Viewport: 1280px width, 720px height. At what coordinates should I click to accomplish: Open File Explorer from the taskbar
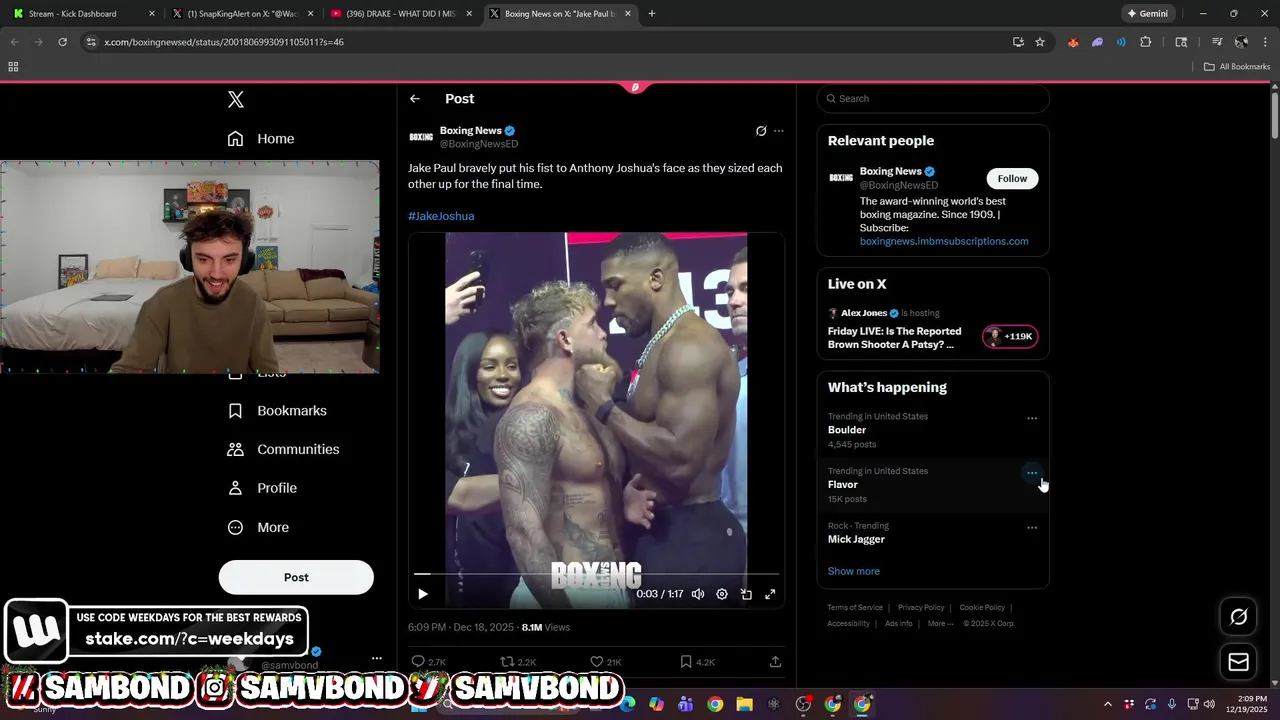pyautogui.click(x=744, y=704)
